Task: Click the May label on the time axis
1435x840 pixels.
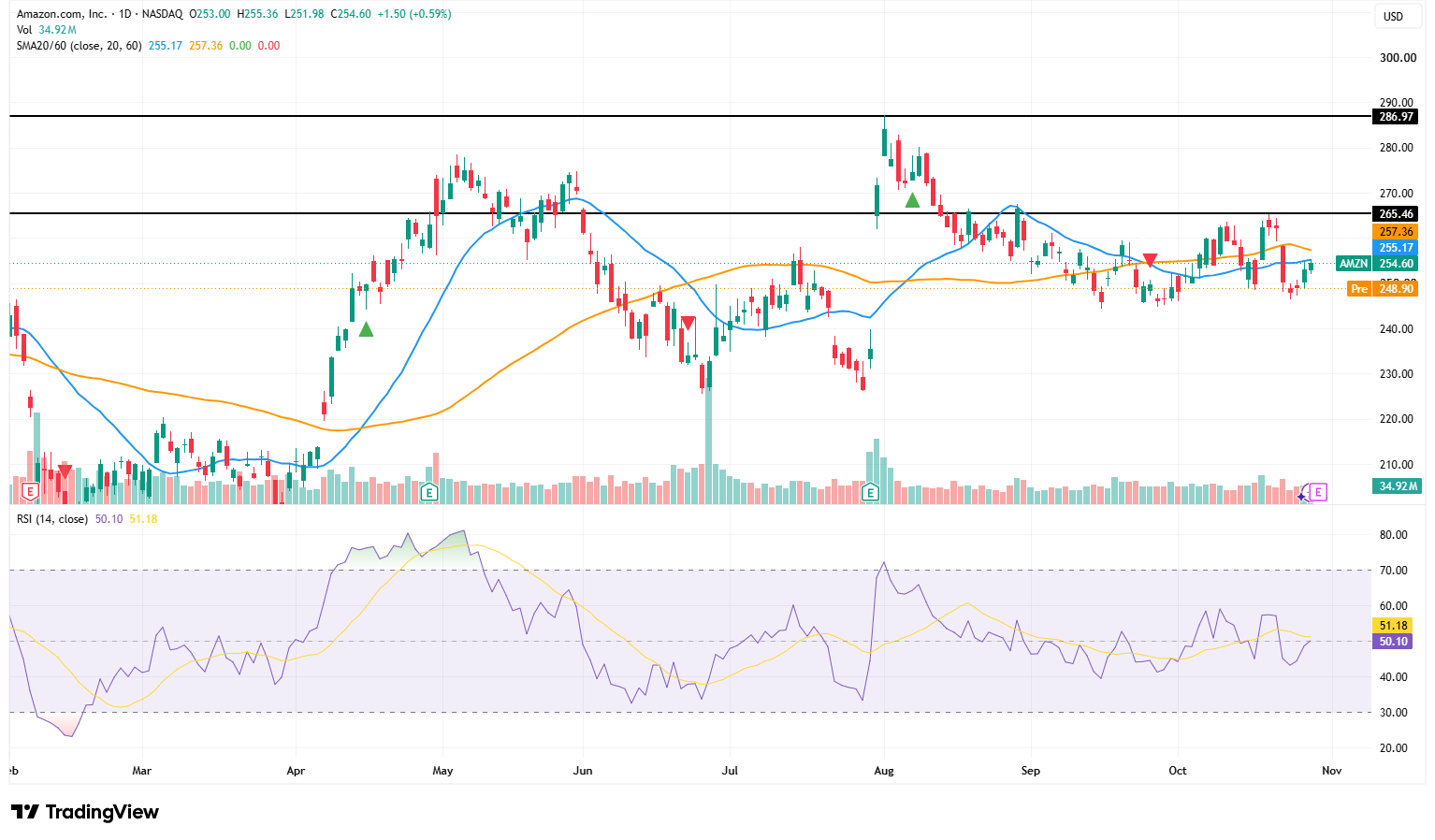Action: click(x=442, y=771)
